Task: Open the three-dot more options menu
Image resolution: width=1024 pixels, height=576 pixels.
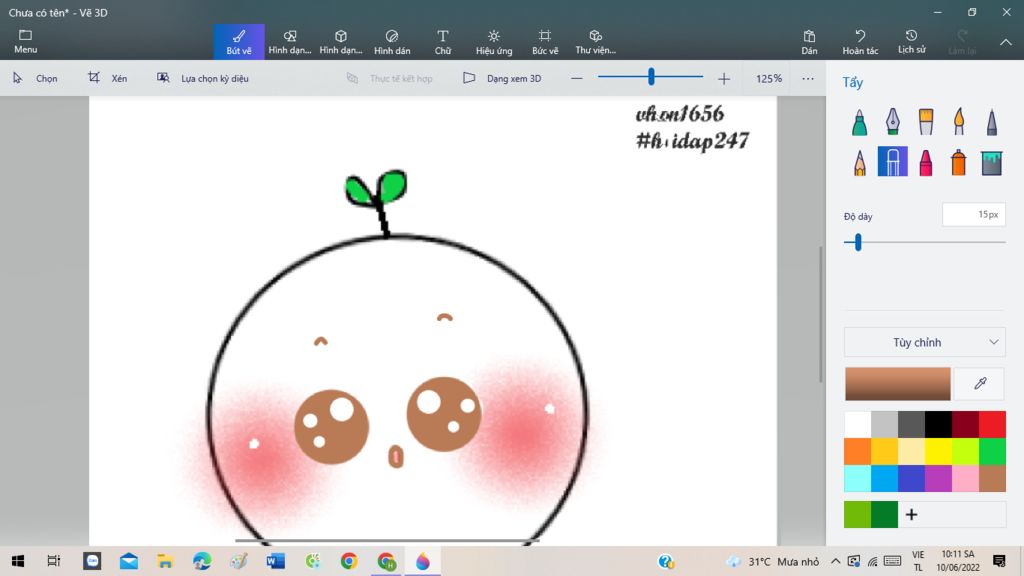Action: (808, 78)
